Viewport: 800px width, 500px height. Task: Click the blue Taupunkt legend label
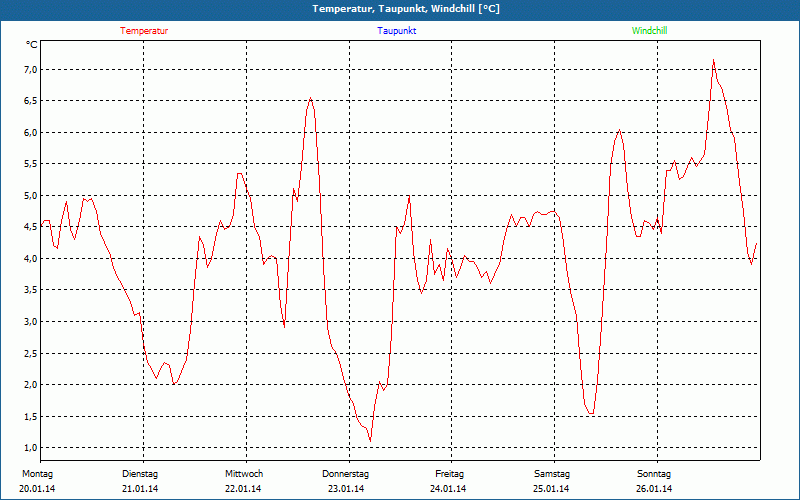[397, 31]
